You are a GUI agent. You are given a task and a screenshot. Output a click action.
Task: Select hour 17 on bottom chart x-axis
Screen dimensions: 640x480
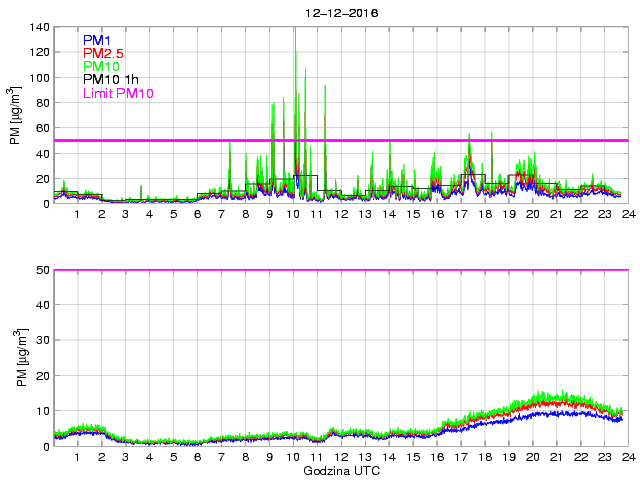tap(460, 457)
